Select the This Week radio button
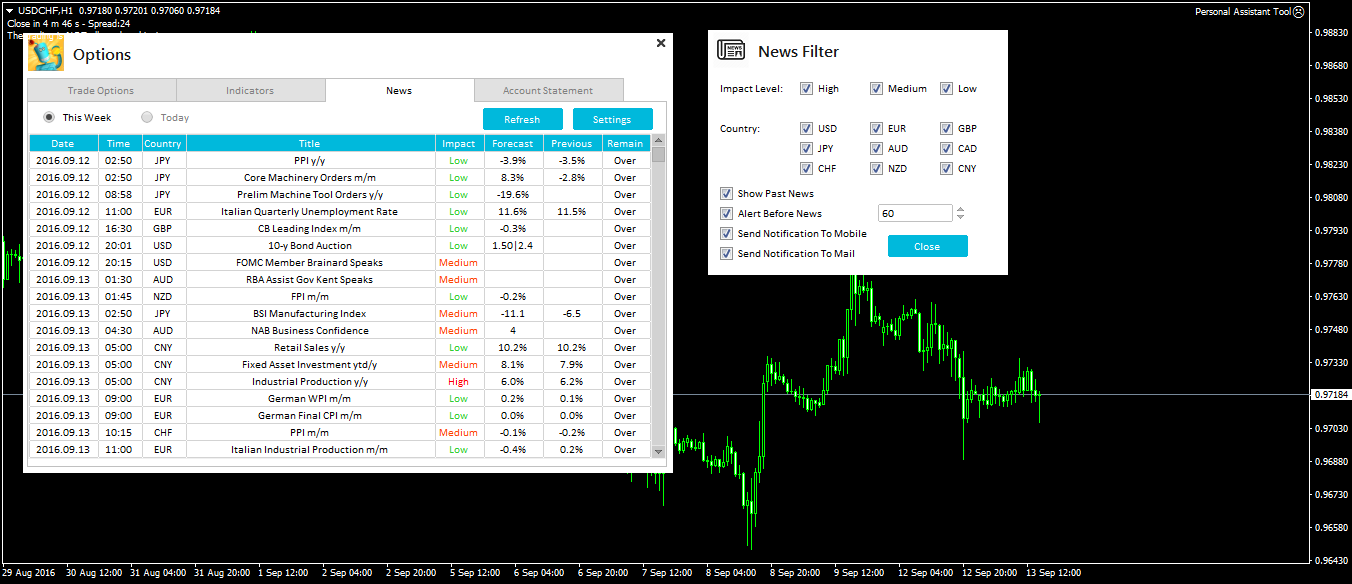 click(x=49, y=117)
